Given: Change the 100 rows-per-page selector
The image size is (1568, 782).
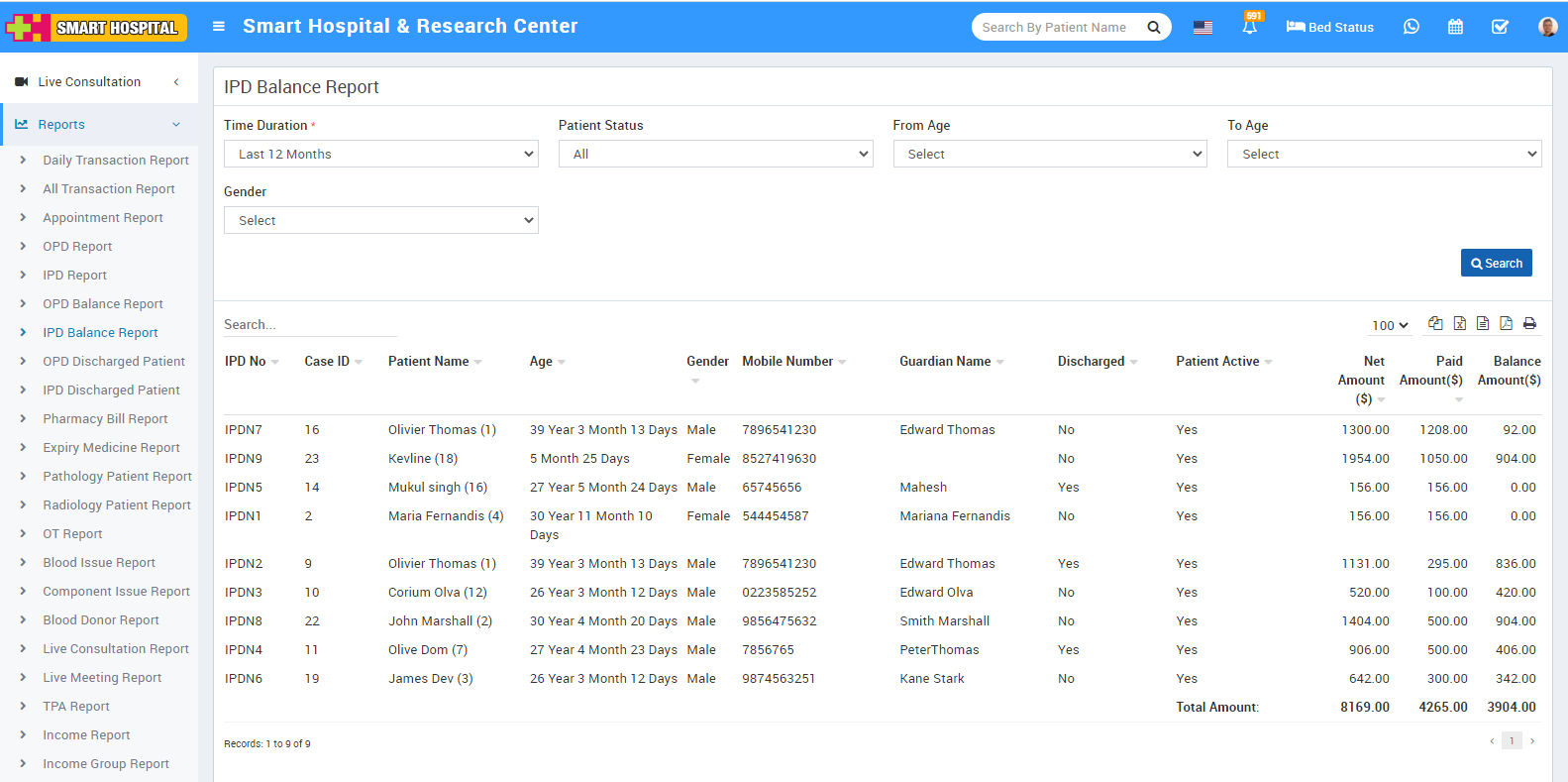Looking at the screenshot, I should pos(1390,325).
